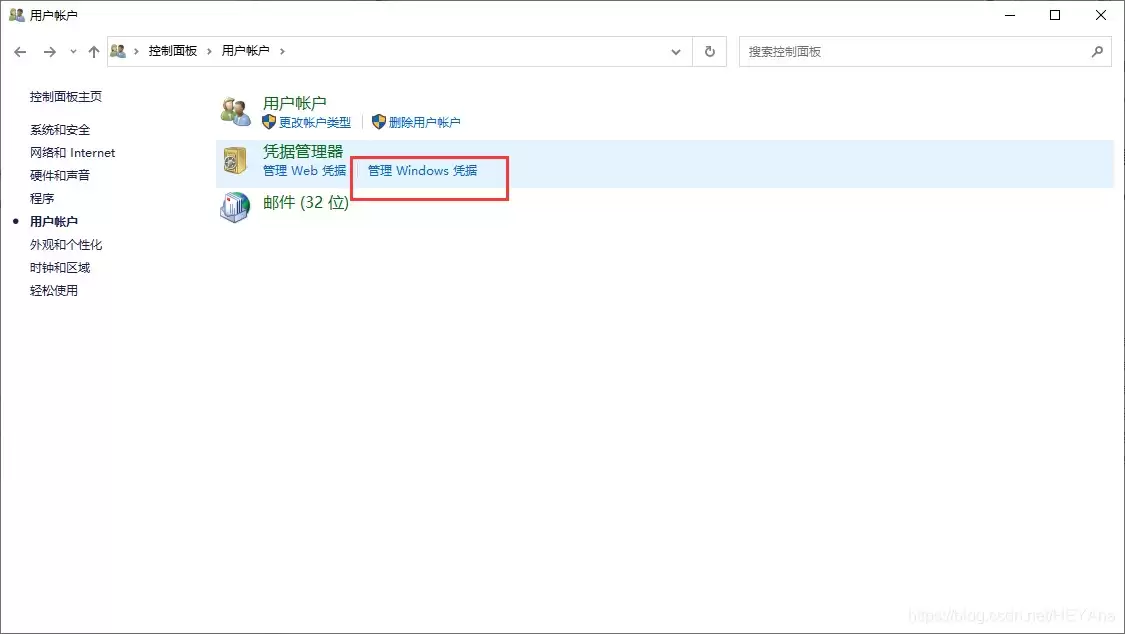Close the 用户帐户 window
The image size is (1125, 634).
pos(1101,15)
